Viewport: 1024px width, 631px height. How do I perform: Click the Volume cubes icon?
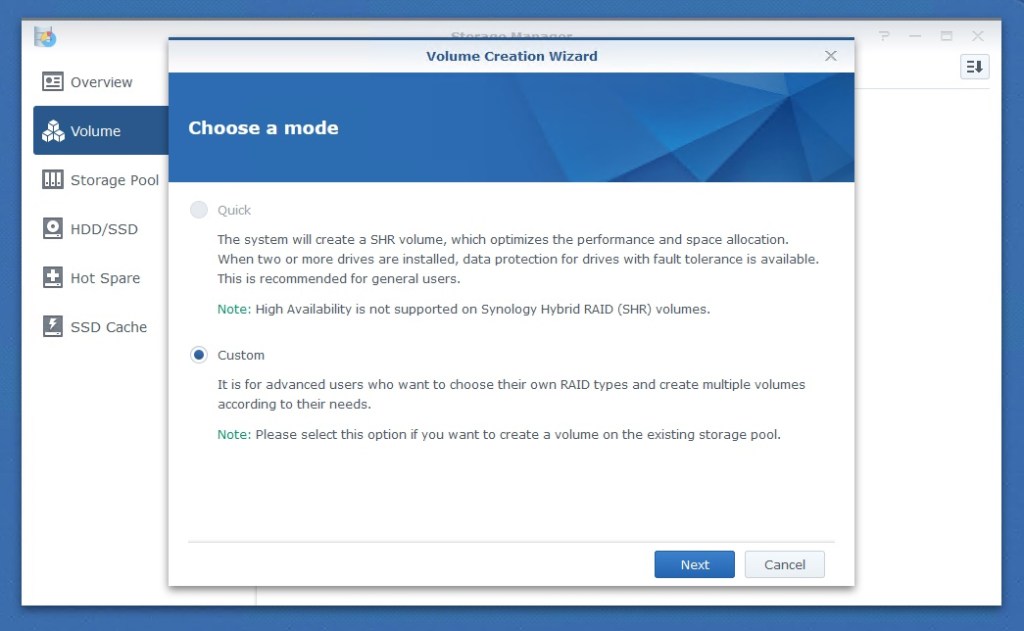coord(53,131)
